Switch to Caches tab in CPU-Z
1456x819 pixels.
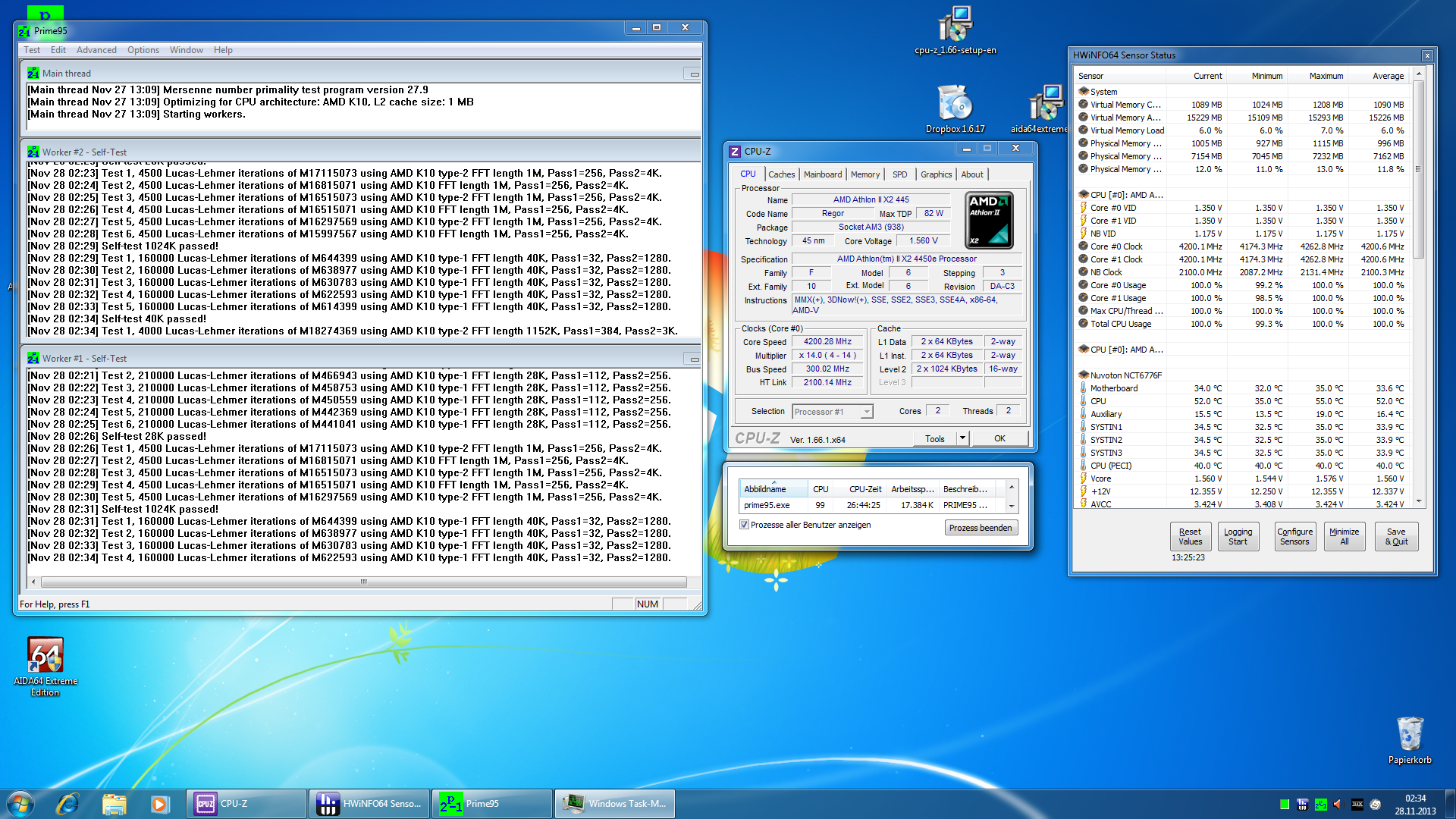[781, 174]
